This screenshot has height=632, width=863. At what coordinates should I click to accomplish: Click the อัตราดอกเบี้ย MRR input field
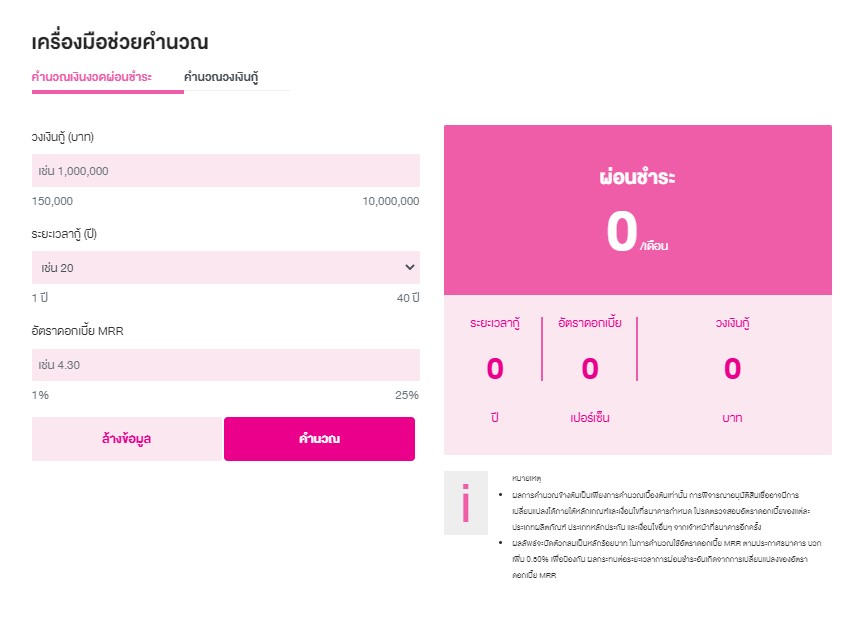(225, 365)
